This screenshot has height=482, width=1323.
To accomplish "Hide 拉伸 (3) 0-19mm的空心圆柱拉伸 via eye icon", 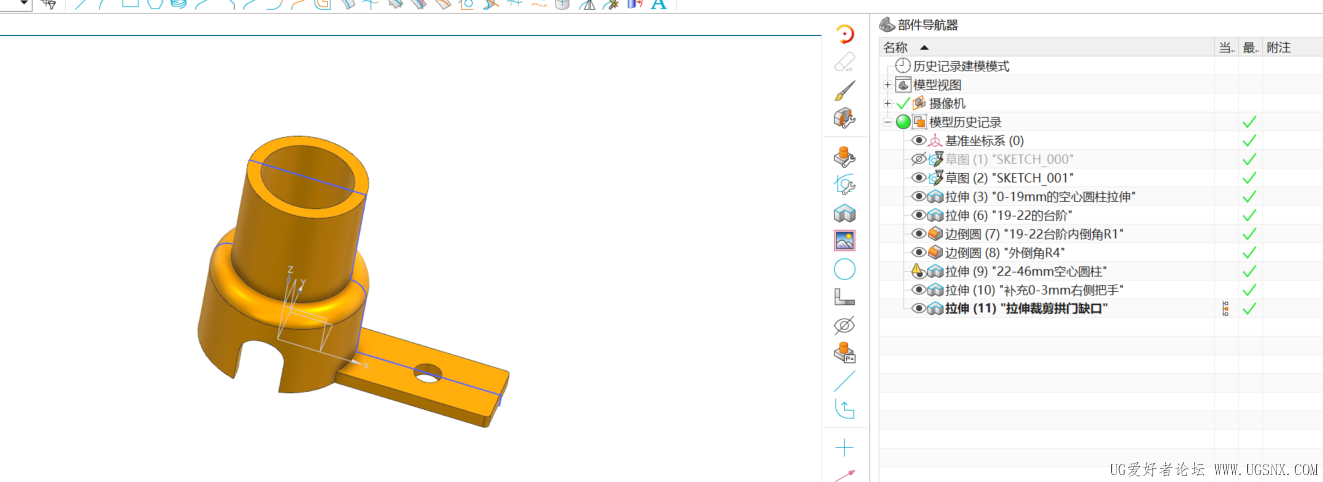I will click(919, 197).
